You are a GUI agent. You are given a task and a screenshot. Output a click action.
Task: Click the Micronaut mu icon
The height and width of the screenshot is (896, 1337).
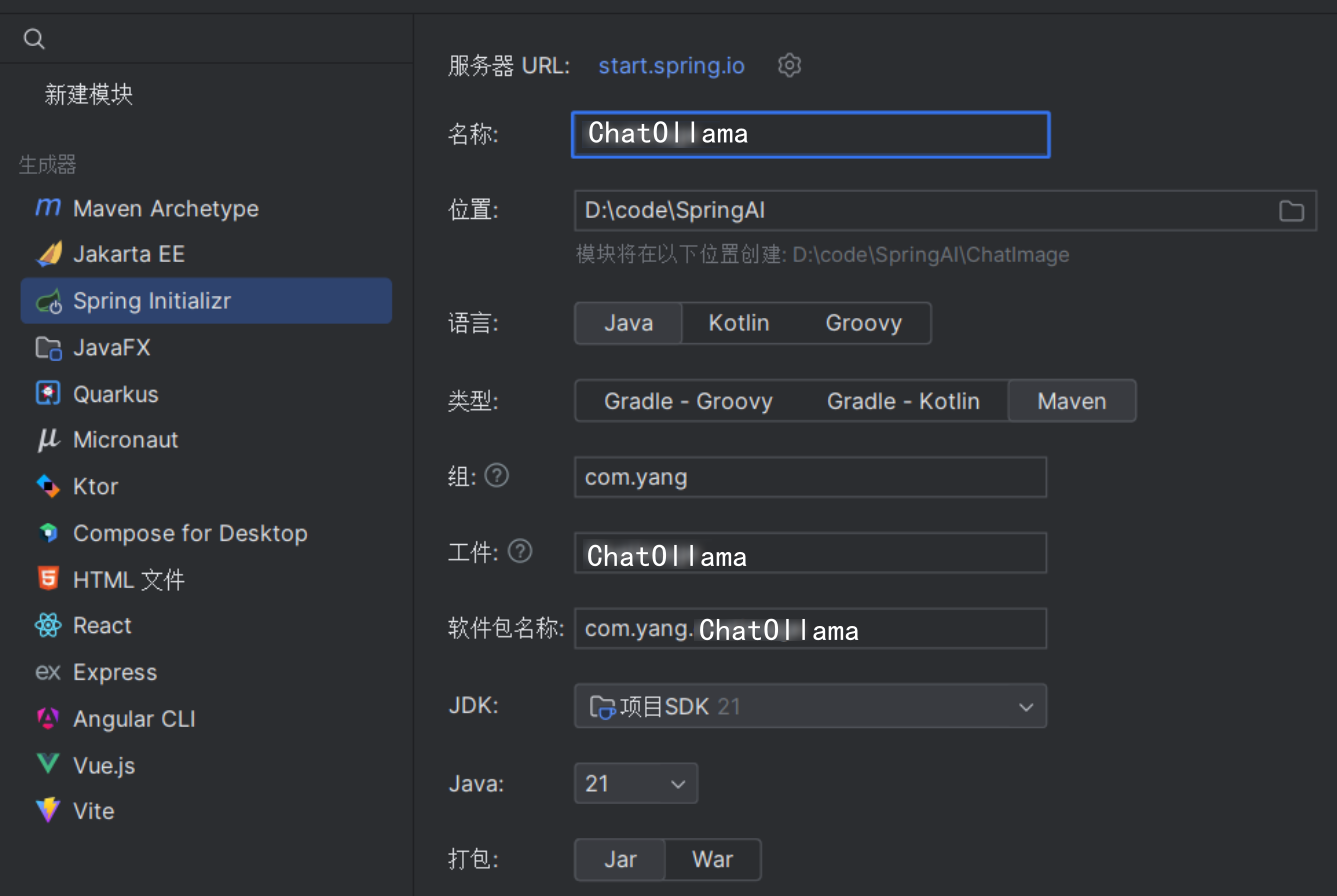click(x=48, y=440)
